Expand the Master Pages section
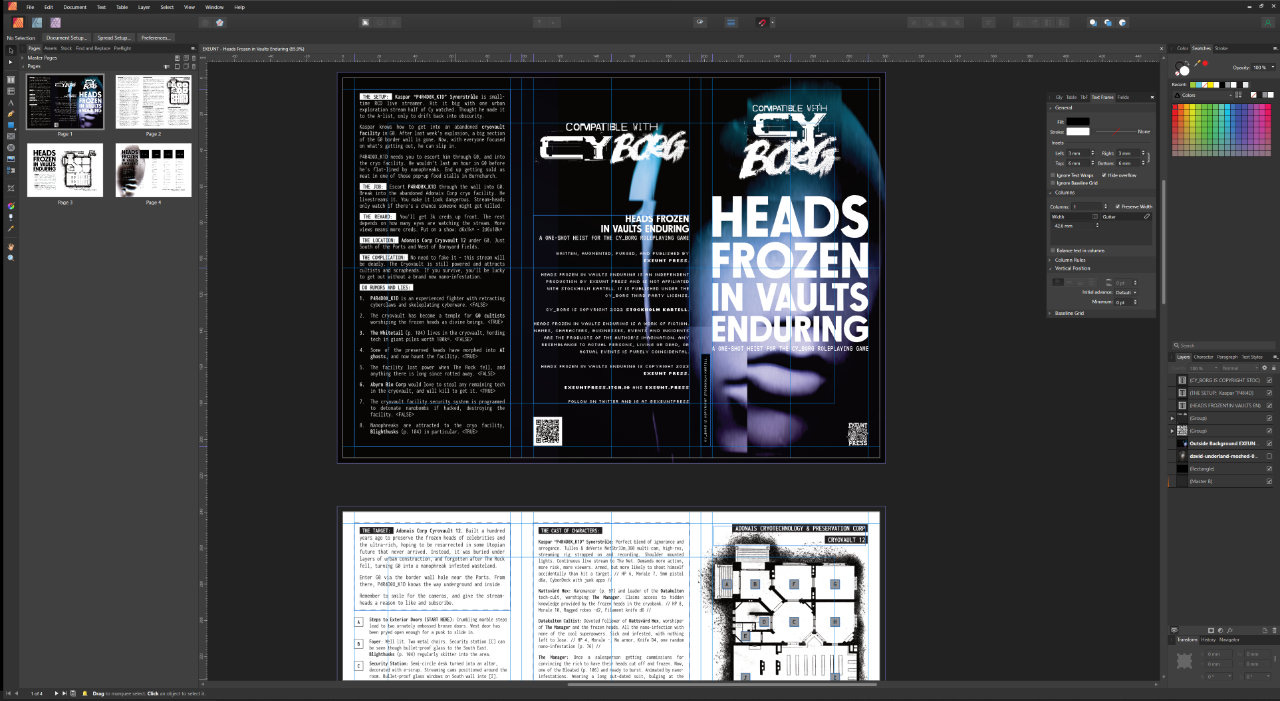Image resolution: width=1280 pixels, height=701 pixels. point(22,58)
